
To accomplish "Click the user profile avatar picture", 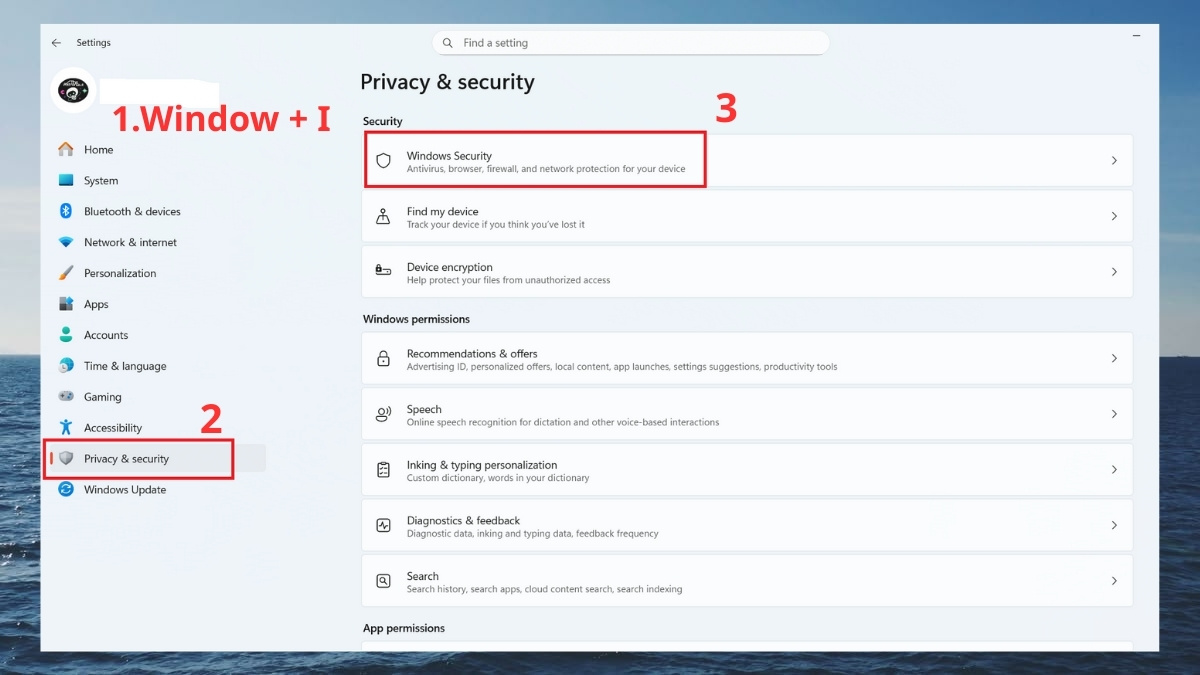I will click(73, 91).
